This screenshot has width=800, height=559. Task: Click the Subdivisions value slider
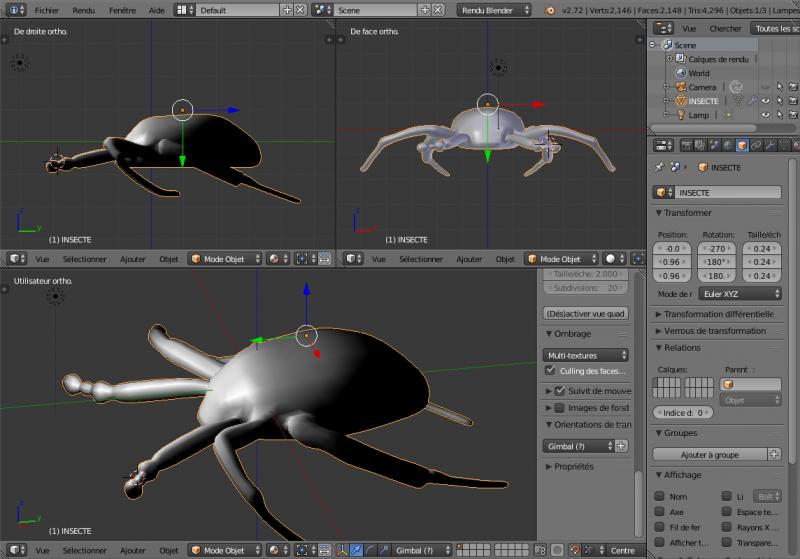(585, 287)
